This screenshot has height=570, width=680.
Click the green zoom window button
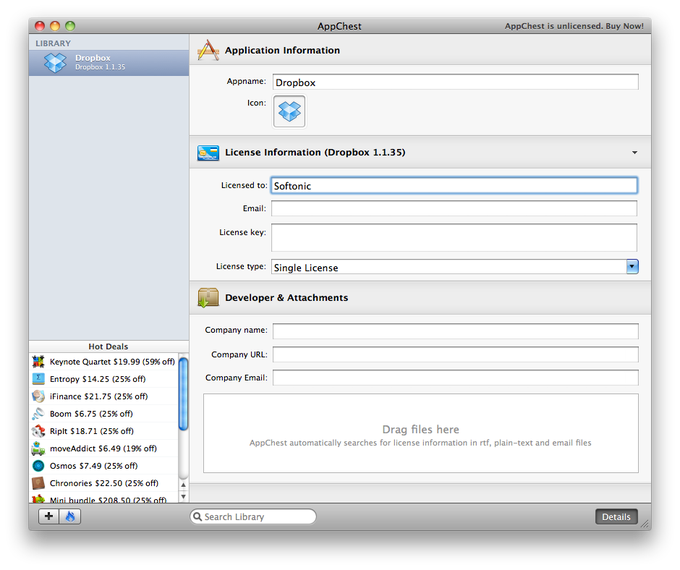(70, 26)
